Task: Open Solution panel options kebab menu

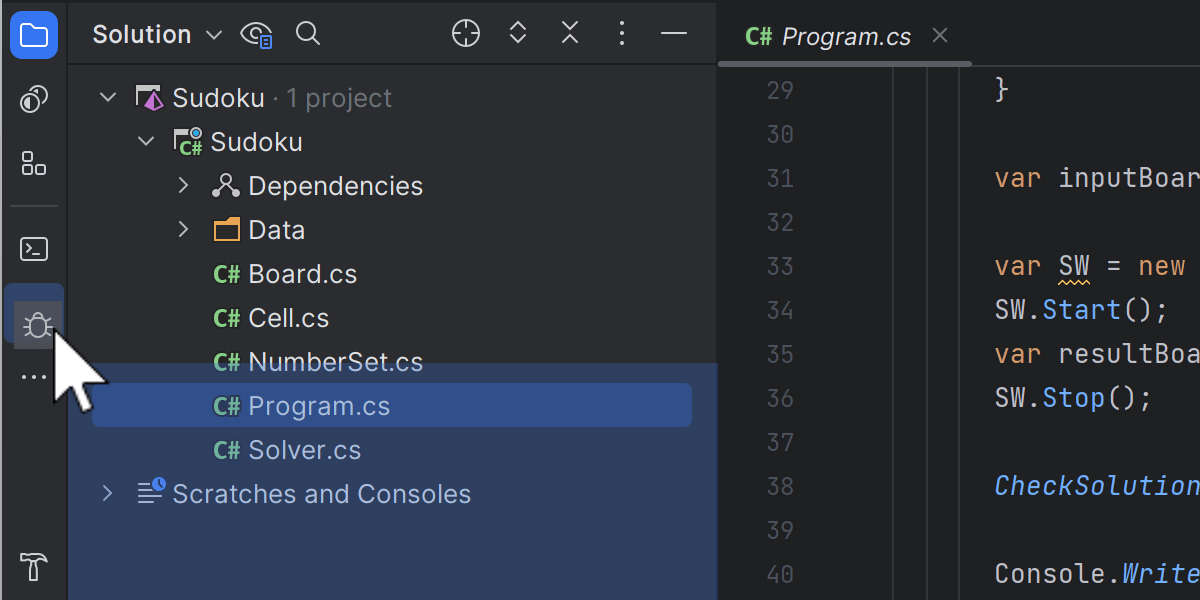Action: [x=622, y=34]
